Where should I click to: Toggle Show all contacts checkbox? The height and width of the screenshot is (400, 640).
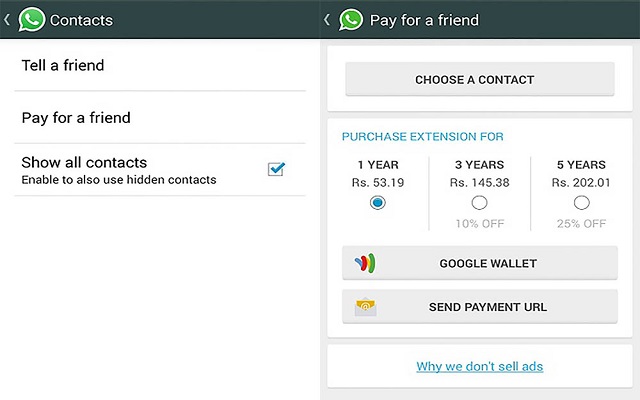276,169
